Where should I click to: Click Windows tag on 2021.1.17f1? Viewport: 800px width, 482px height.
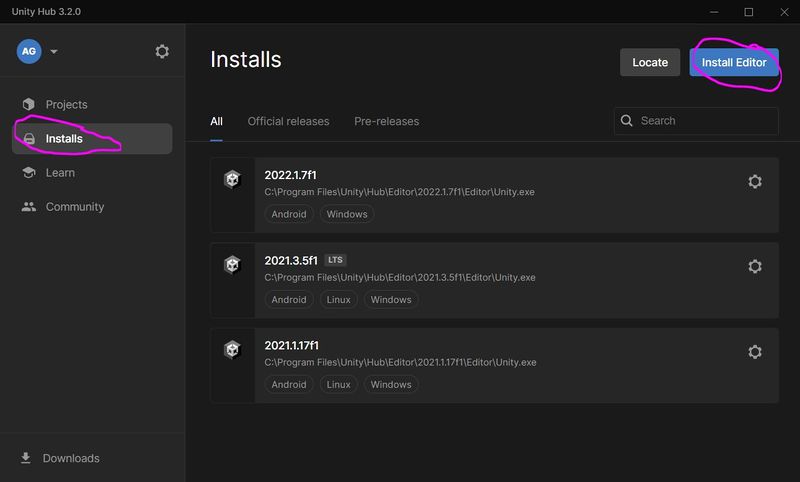click(x=391, y=385)
